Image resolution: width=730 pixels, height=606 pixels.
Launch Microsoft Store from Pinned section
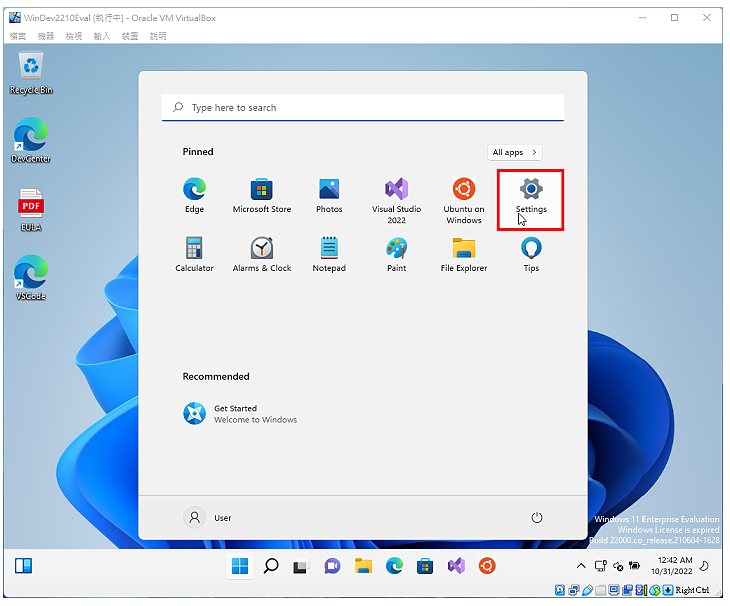(x=262, y=195)
